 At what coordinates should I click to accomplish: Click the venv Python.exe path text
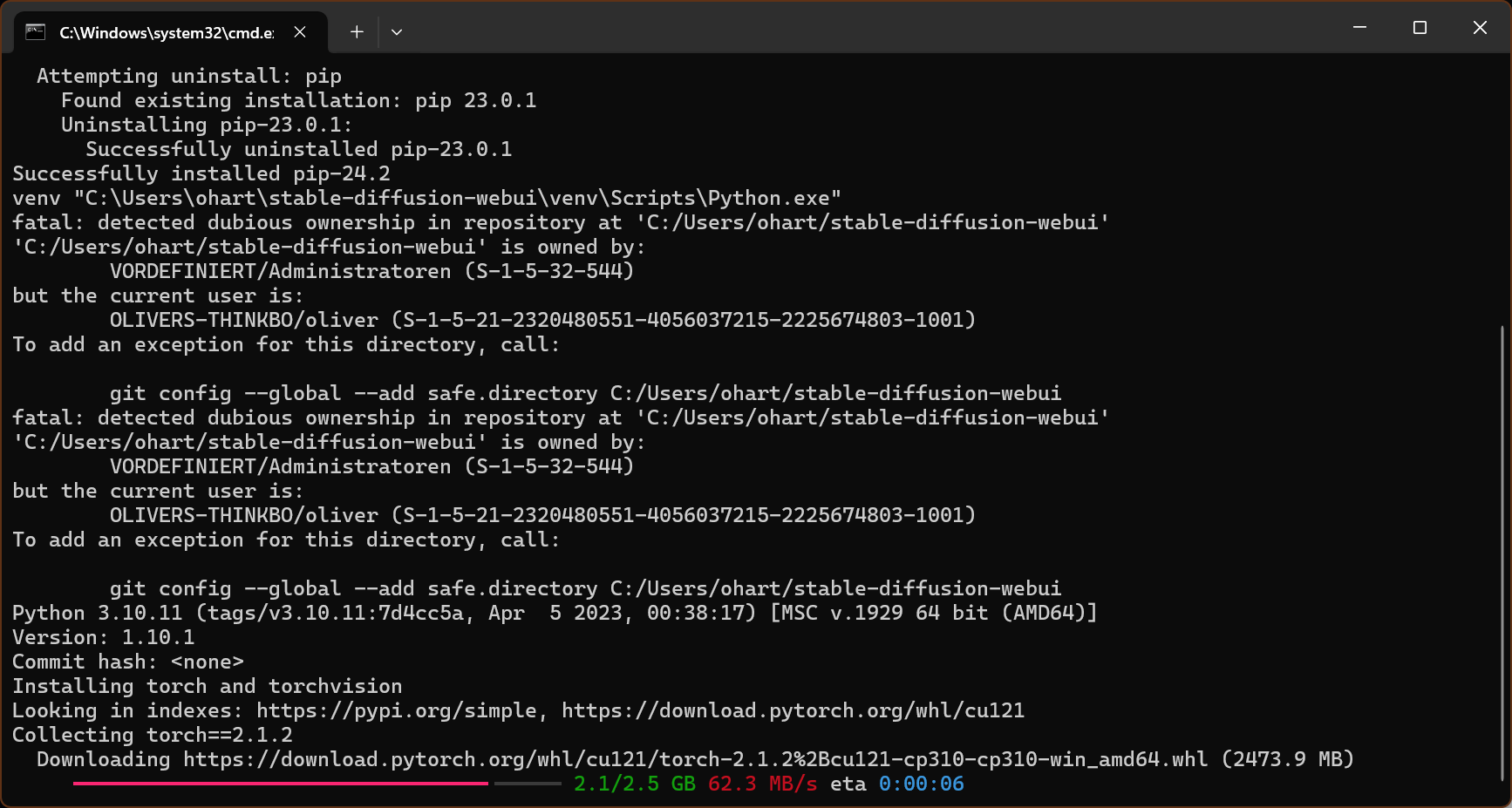pyautogui.click(x=457, y=198)
